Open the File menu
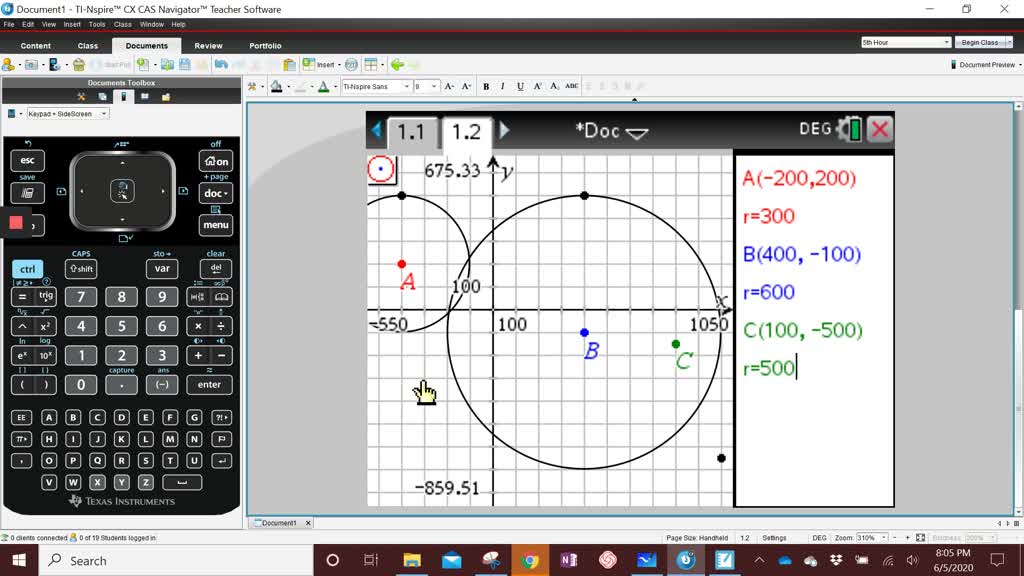 (8, 24)
